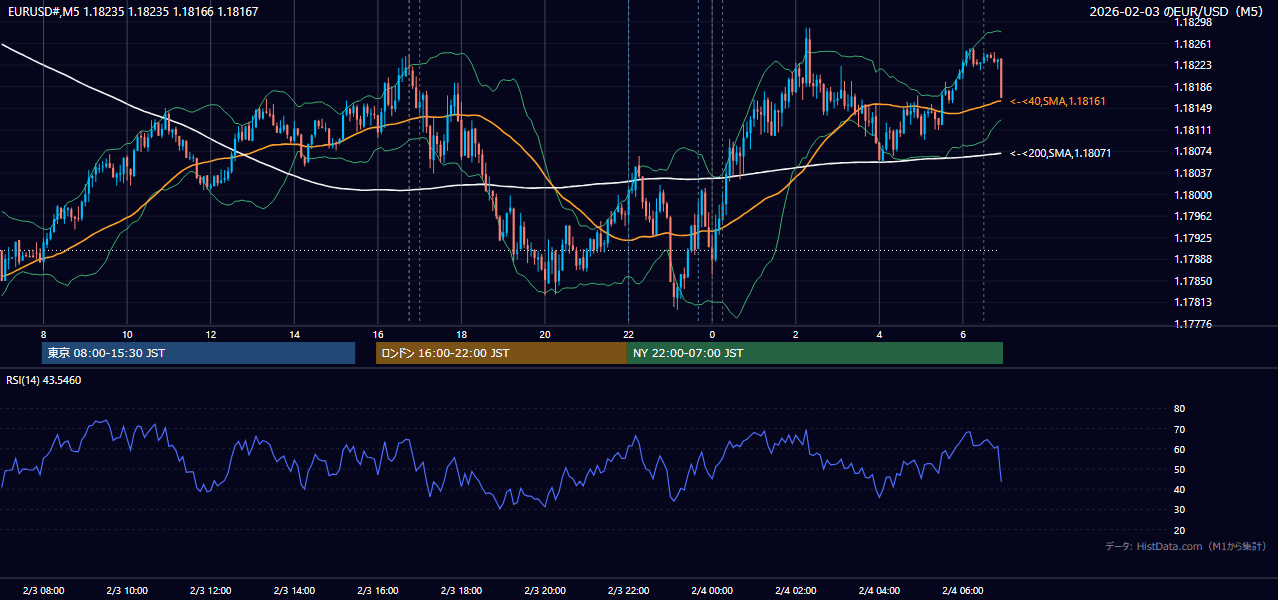
Task: Click hour tick 20 under price chart
Action: (545, 334)
